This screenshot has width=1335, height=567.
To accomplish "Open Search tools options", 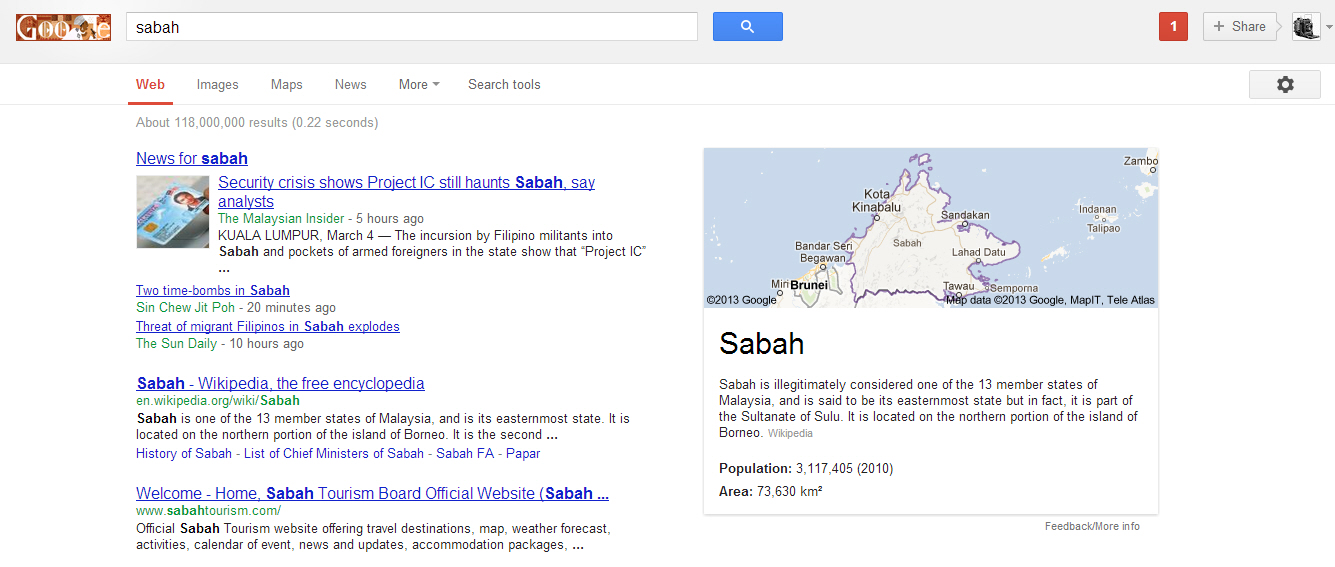I will click(x=504, y=85).
